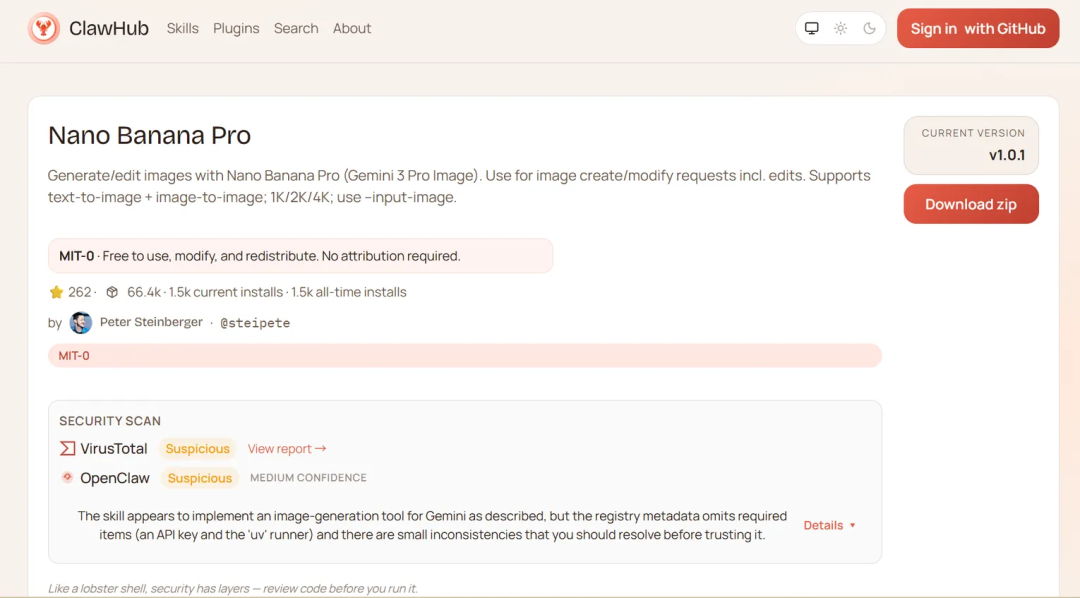Open the About page
Image resolution: width=1080 pixels, height=598 pixels.
click(x=352, y=28)
